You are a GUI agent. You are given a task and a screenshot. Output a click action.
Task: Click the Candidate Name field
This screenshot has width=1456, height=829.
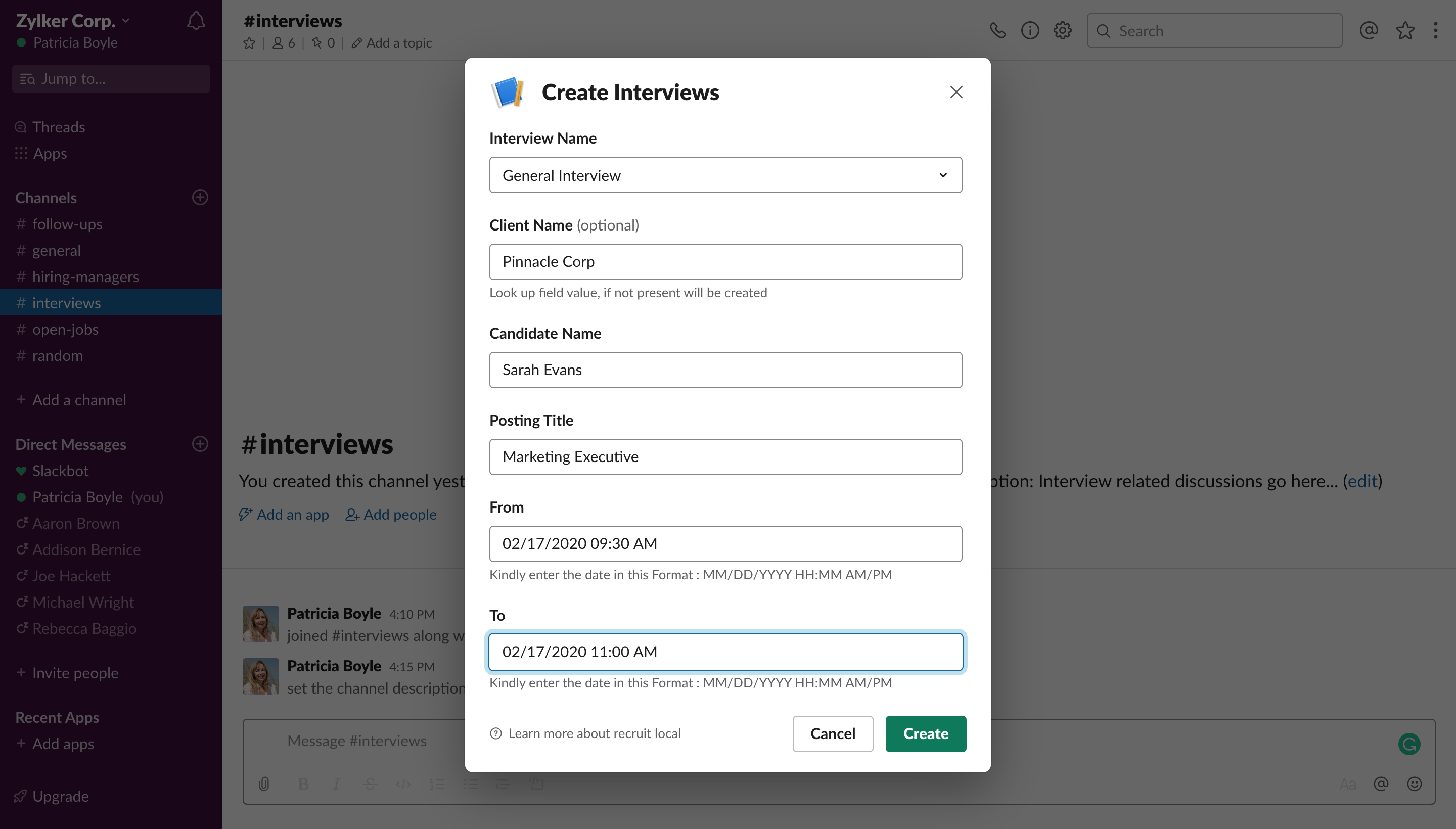[x=725, y=370]
